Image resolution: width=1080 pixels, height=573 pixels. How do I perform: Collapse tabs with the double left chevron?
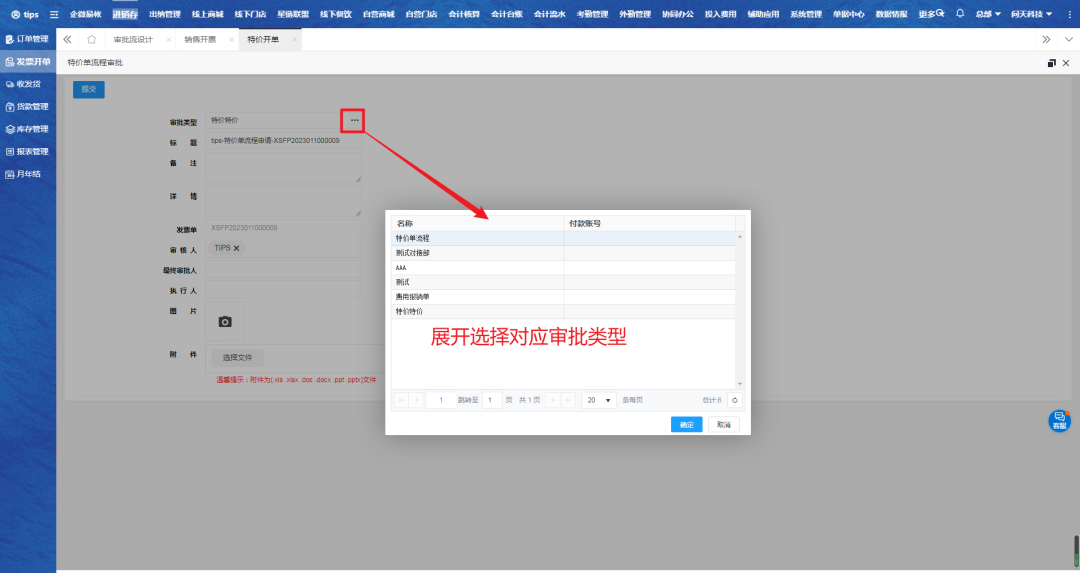pos(67,39)
